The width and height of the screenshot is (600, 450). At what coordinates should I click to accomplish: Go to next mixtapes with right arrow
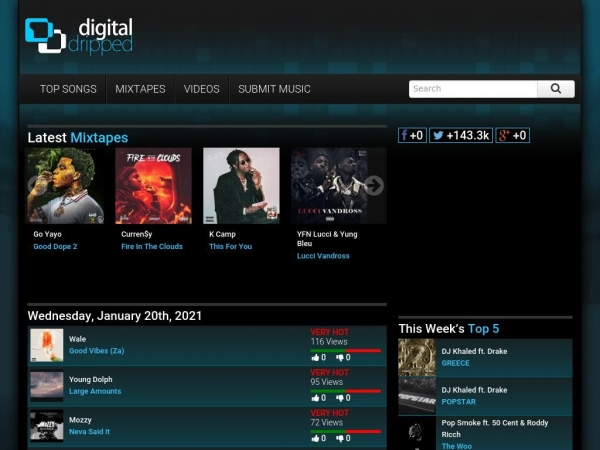coord(374,186)
